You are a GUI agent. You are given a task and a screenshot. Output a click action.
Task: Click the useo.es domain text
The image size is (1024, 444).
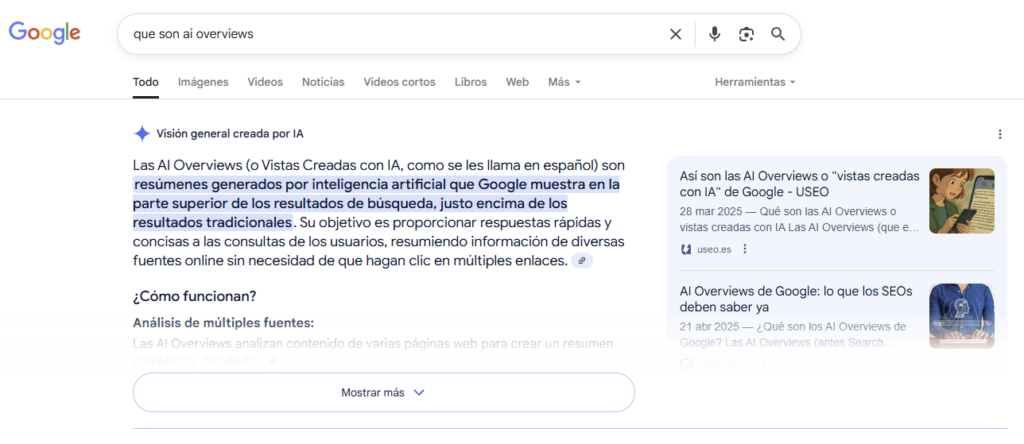tap(714, 249)
